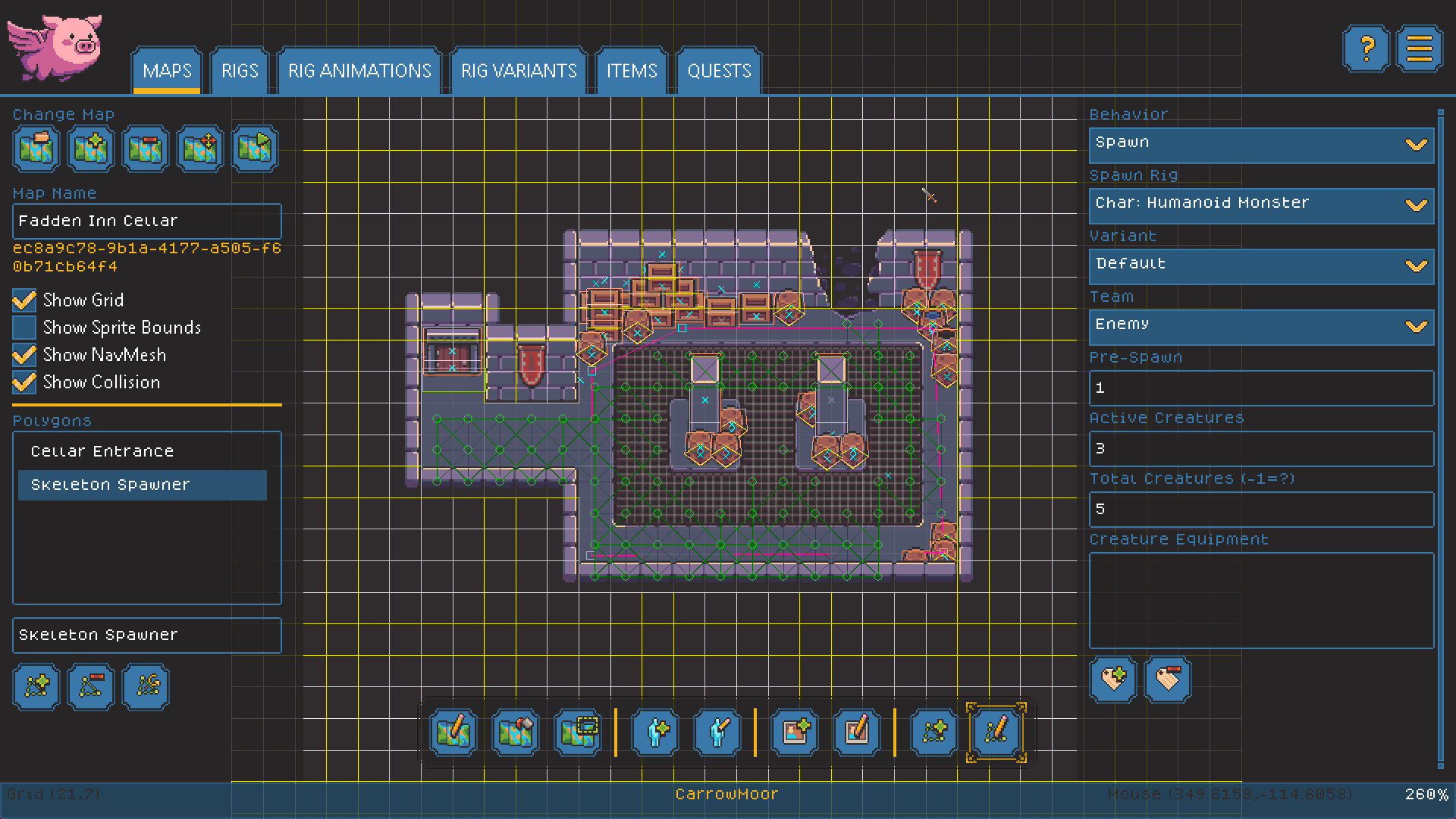Click the right panel vertical scrollbar
1456x819 pixels.
click(x=1441, y=440)
